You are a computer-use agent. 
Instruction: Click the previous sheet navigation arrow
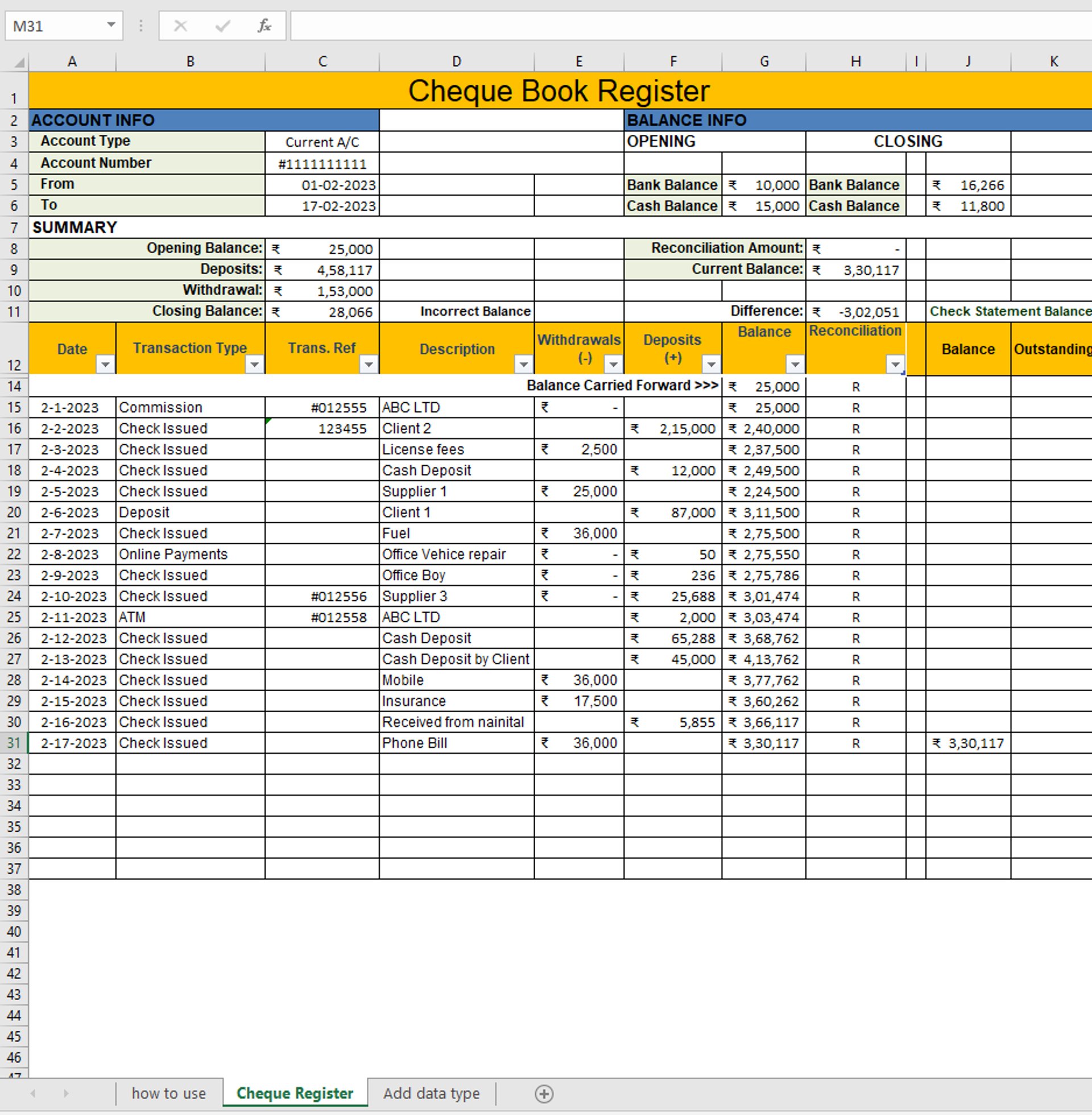point(33,1094)
